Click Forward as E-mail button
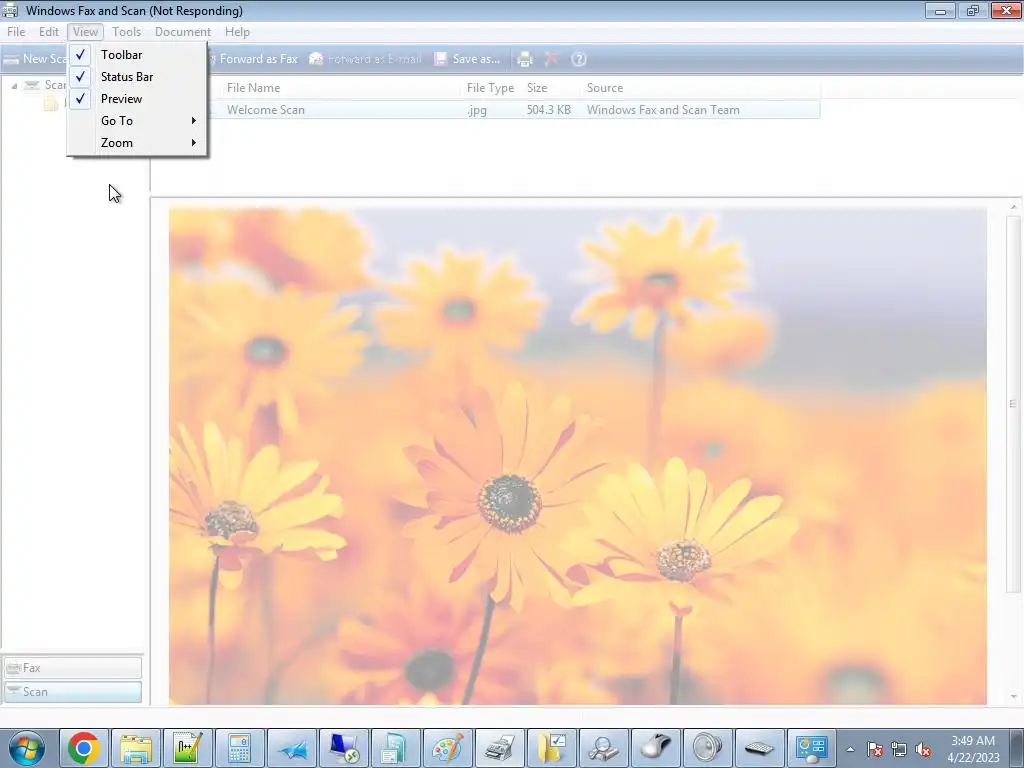 coord(365,59)
